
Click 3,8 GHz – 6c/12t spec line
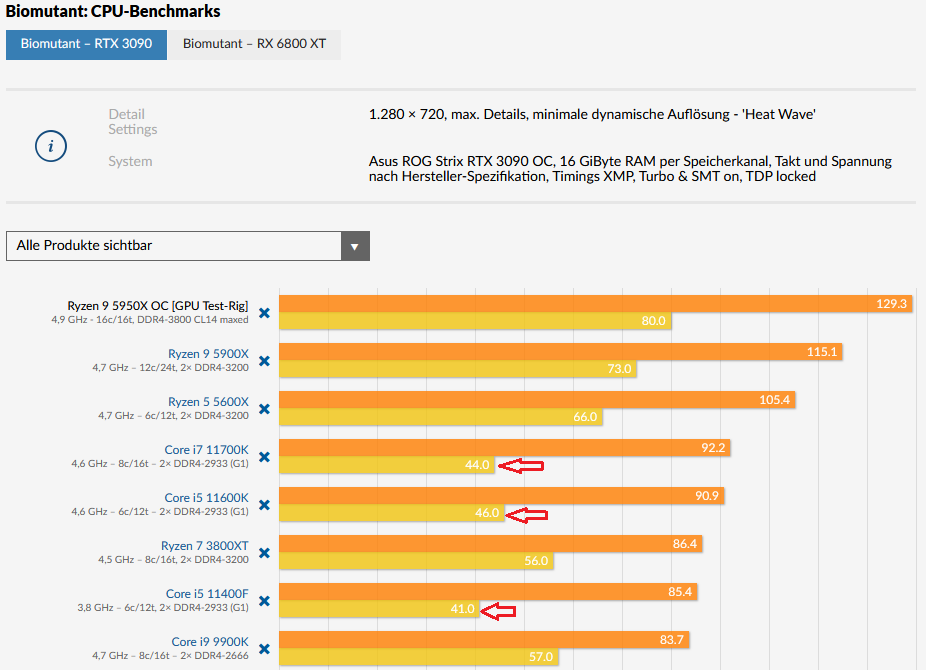coord(163,607)
